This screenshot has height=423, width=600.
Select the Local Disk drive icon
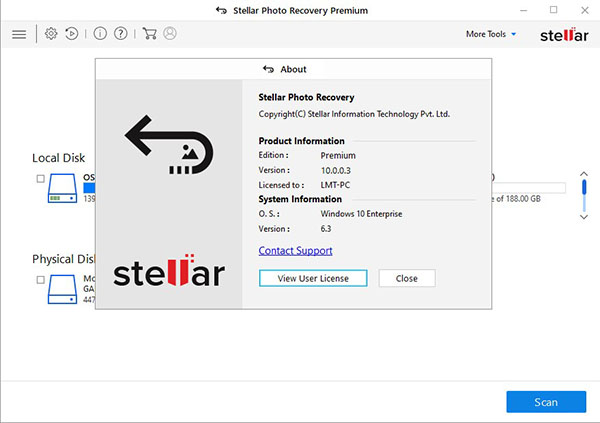click(x=62, y=188)
